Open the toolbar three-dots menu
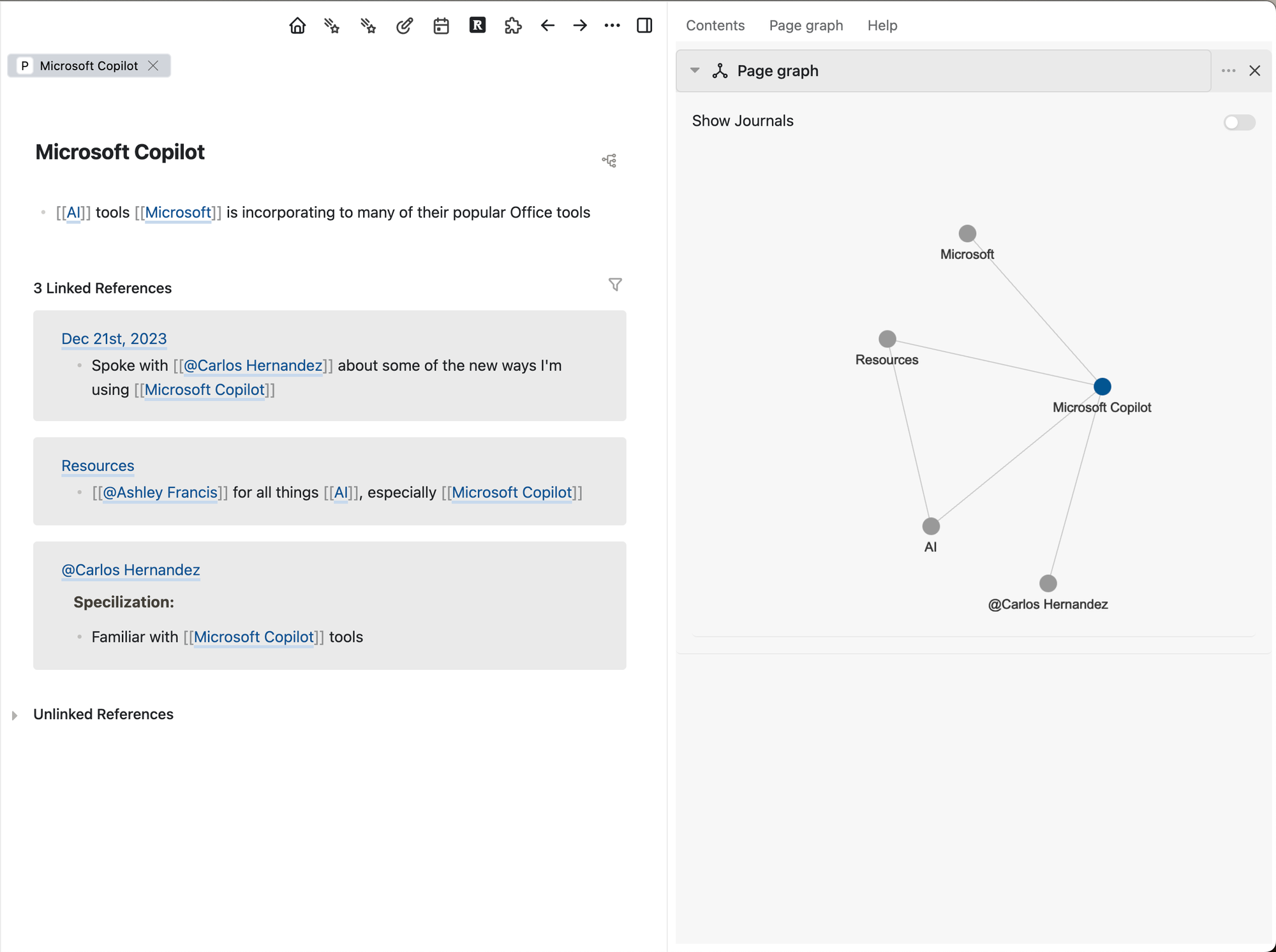Viewport: 1276px width, 952px height. [612, 26]
